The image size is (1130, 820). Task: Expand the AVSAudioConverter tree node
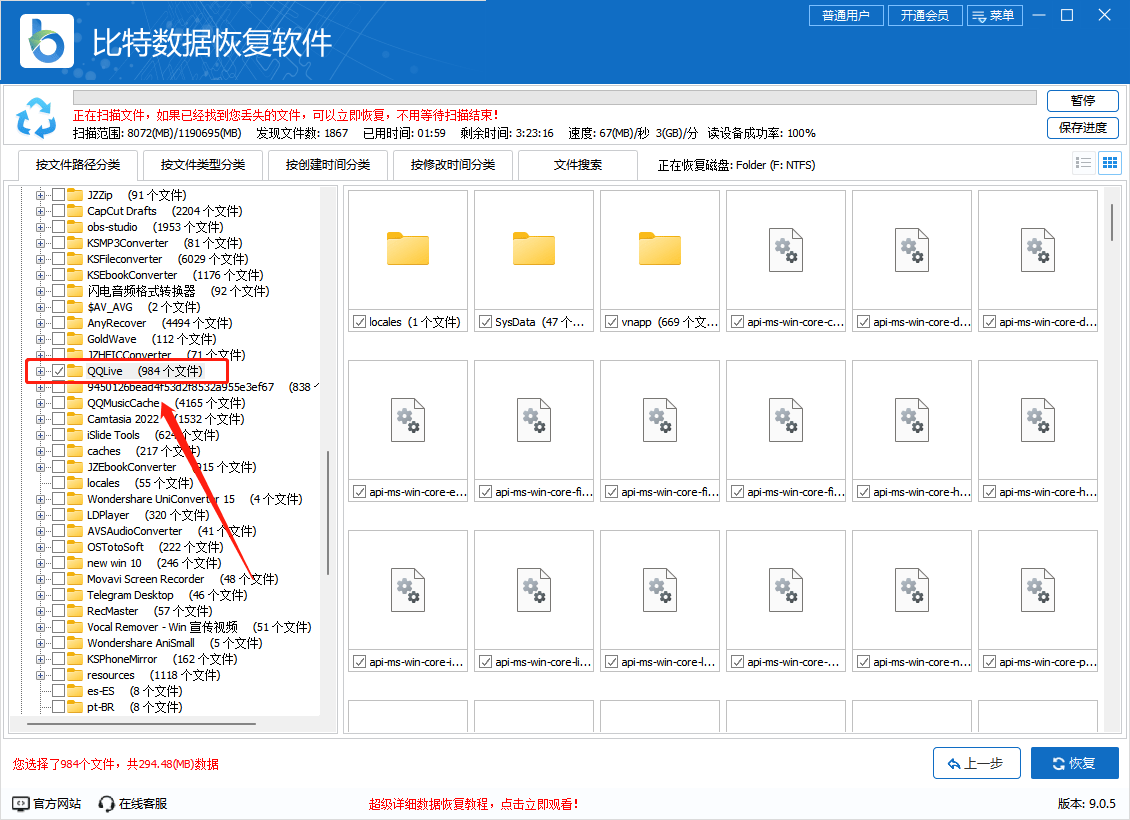(40, 531)
